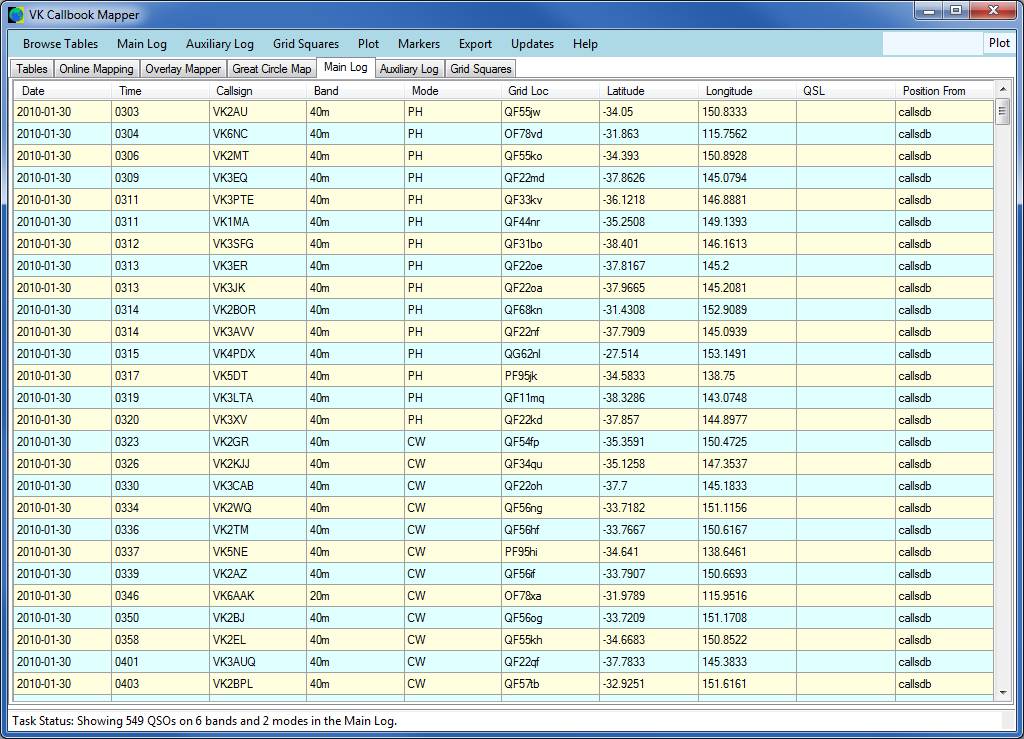Select grid locator QF11mq cell
Image resolution: width=1024 pixels, height=739 pixels.
(551, 398)
